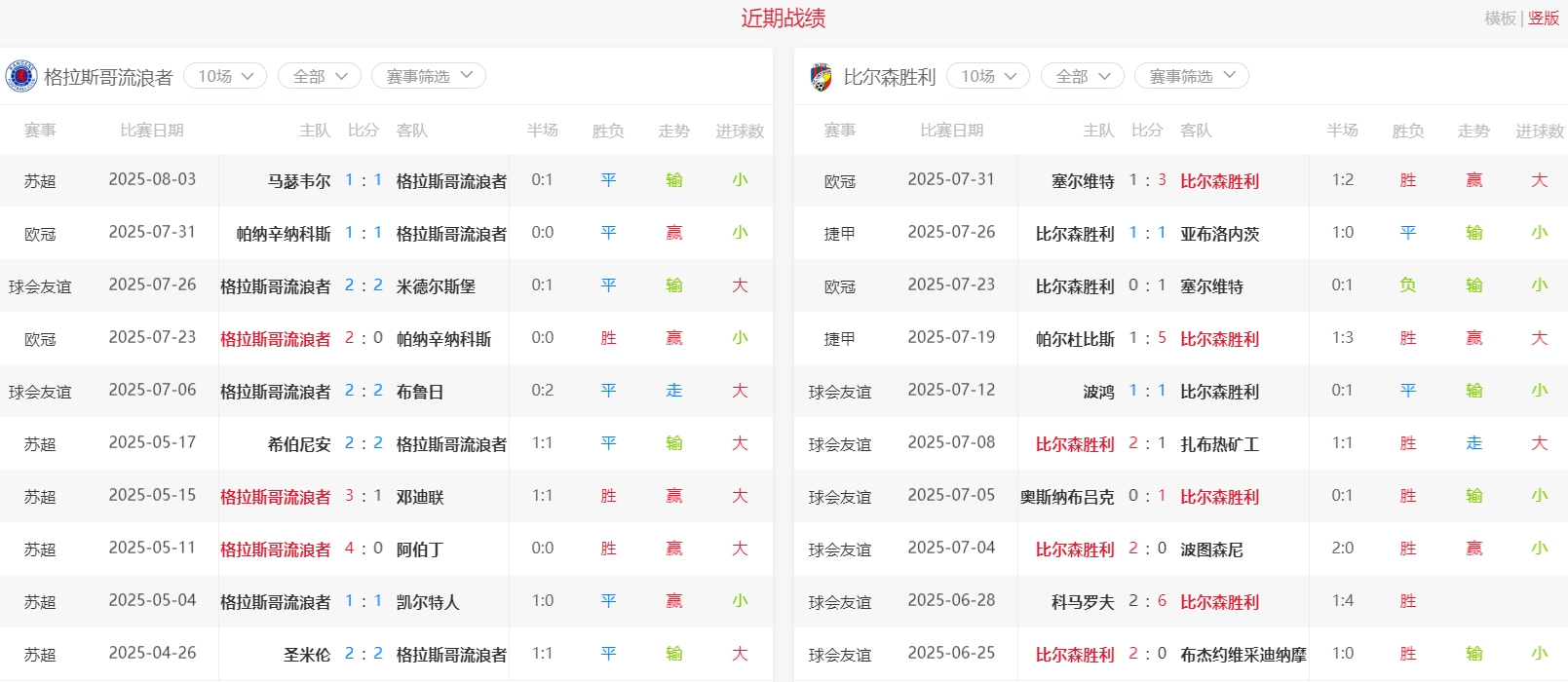Click the Viktoria Plzeň team crest icon
This screenshot has width=1568, height=682.
822,77
